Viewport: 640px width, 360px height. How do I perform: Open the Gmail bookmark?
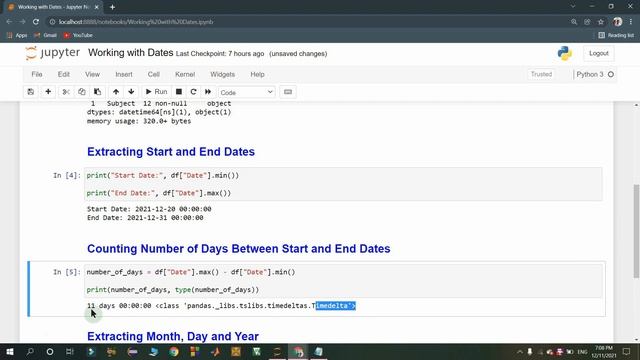point(45,36)
